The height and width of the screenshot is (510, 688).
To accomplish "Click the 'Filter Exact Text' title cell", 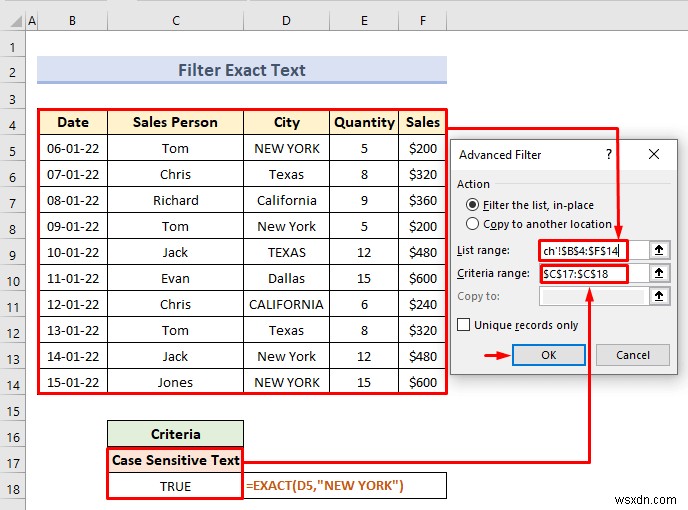I will [x=242, y=70].
